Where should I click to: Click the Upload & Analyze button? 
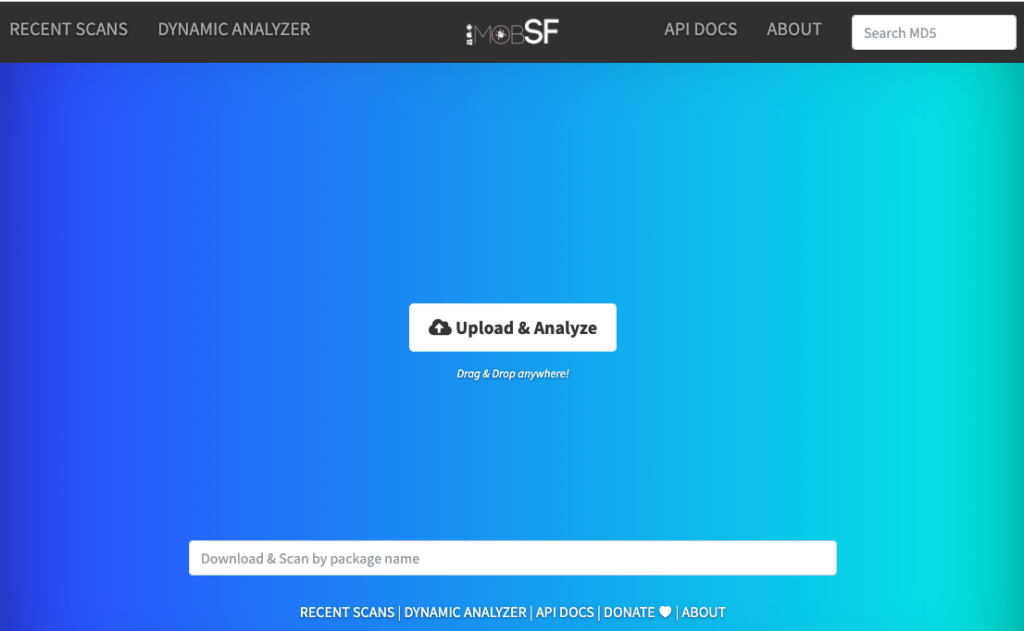pos(513,327)
